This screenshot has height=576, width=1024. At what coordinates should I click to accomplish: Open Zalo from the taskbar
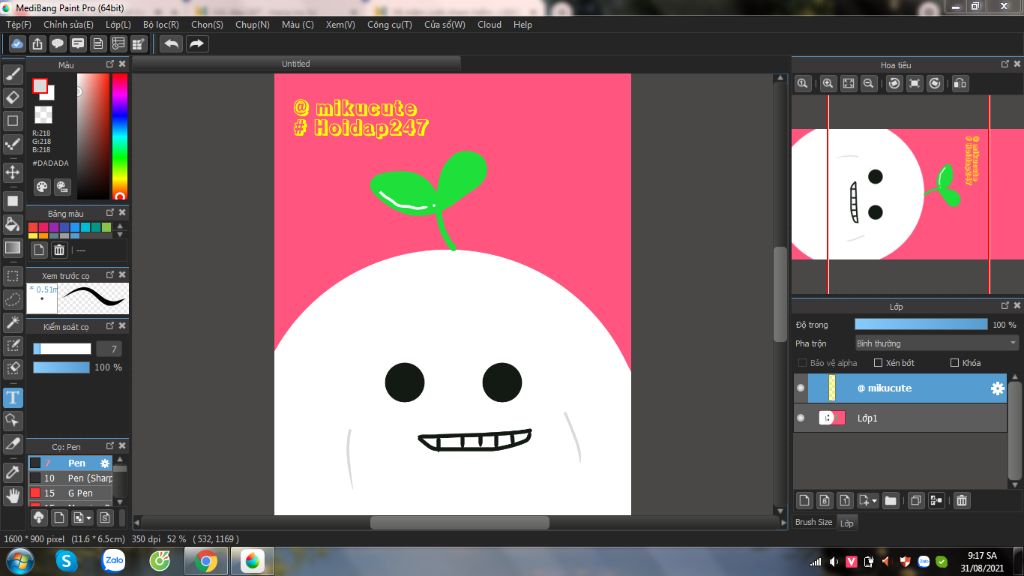[x=113, y=561]
